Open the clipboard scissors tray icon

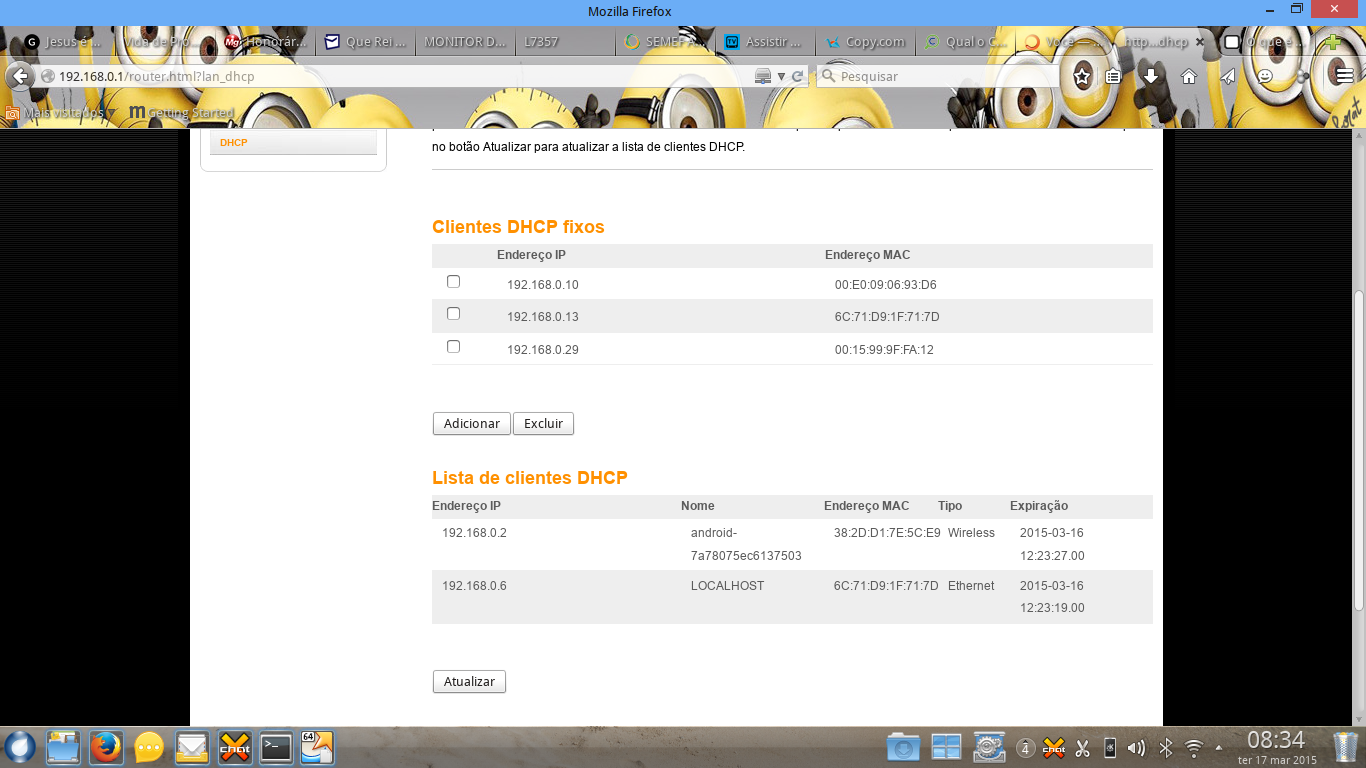tap(1082, 748)
